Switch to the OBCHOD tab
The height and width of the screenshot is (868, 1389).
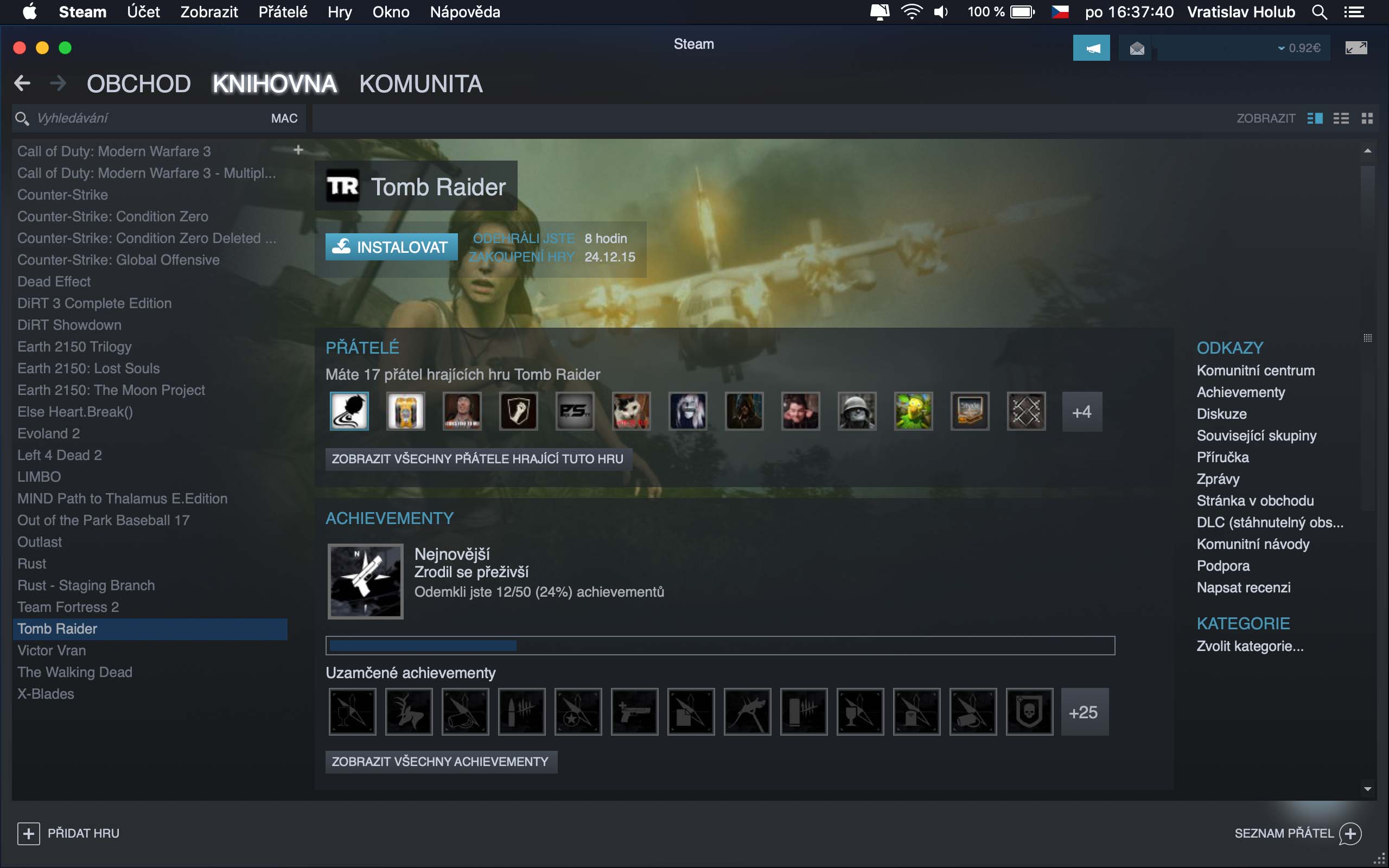138,84
